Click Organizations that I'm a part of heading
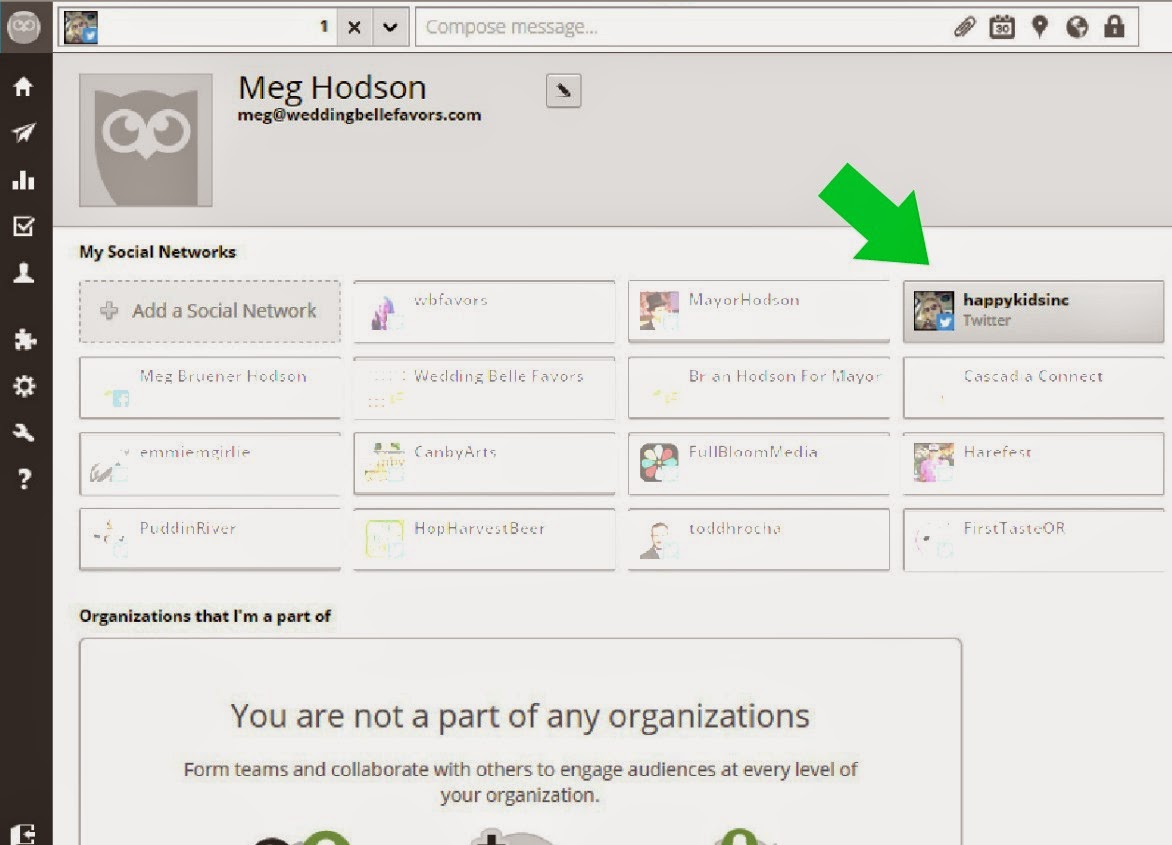 coord(205,616)
